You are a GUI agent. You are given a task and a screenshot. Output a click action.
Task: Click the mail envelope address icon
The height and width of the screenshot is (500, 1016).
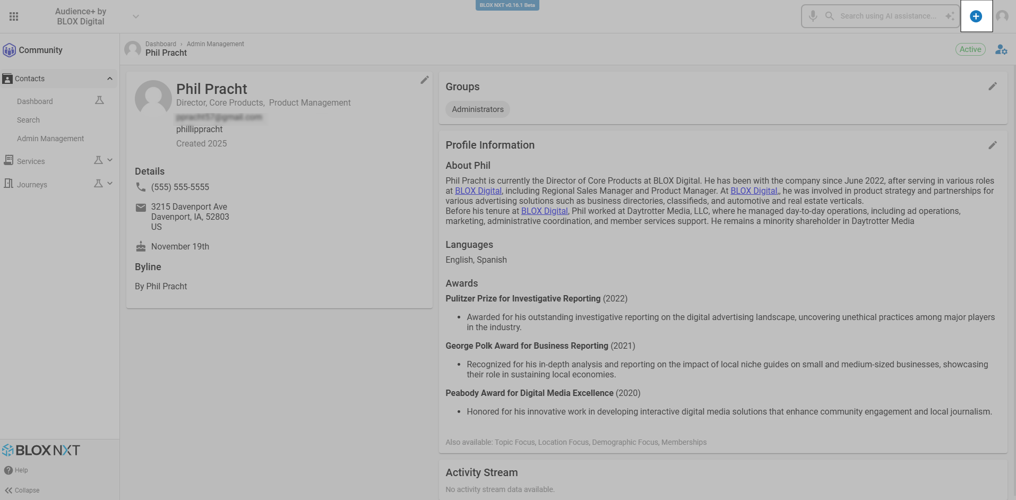click(x=141, y=207)
